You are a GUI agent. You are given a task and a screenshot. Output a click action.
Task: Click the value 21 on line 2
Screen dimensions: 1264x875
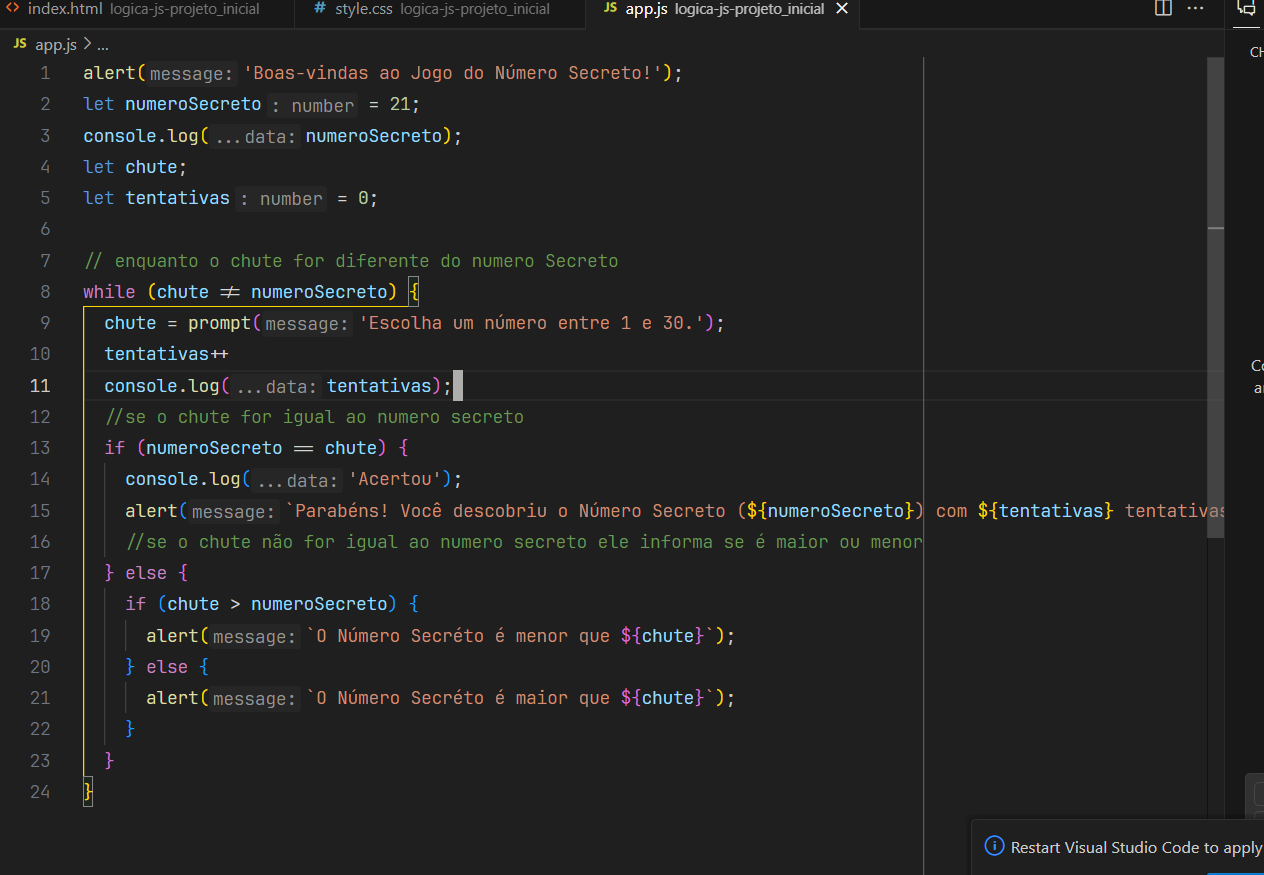click(400, 104)
